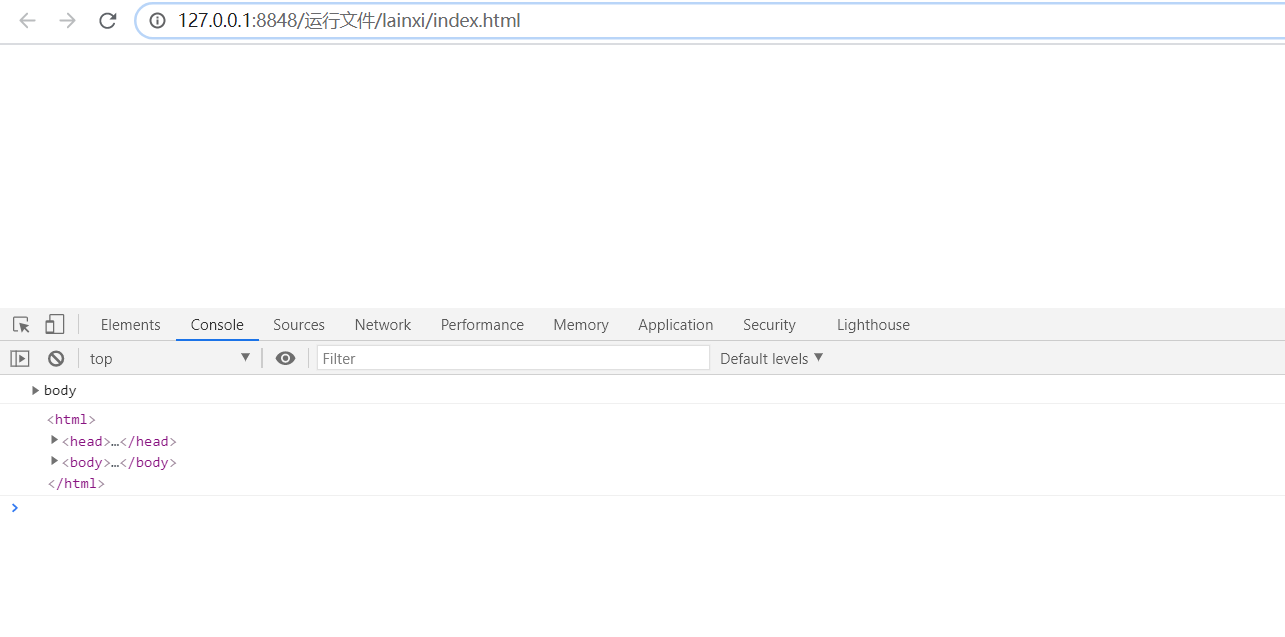Expand the body element node

coord(54,461)
